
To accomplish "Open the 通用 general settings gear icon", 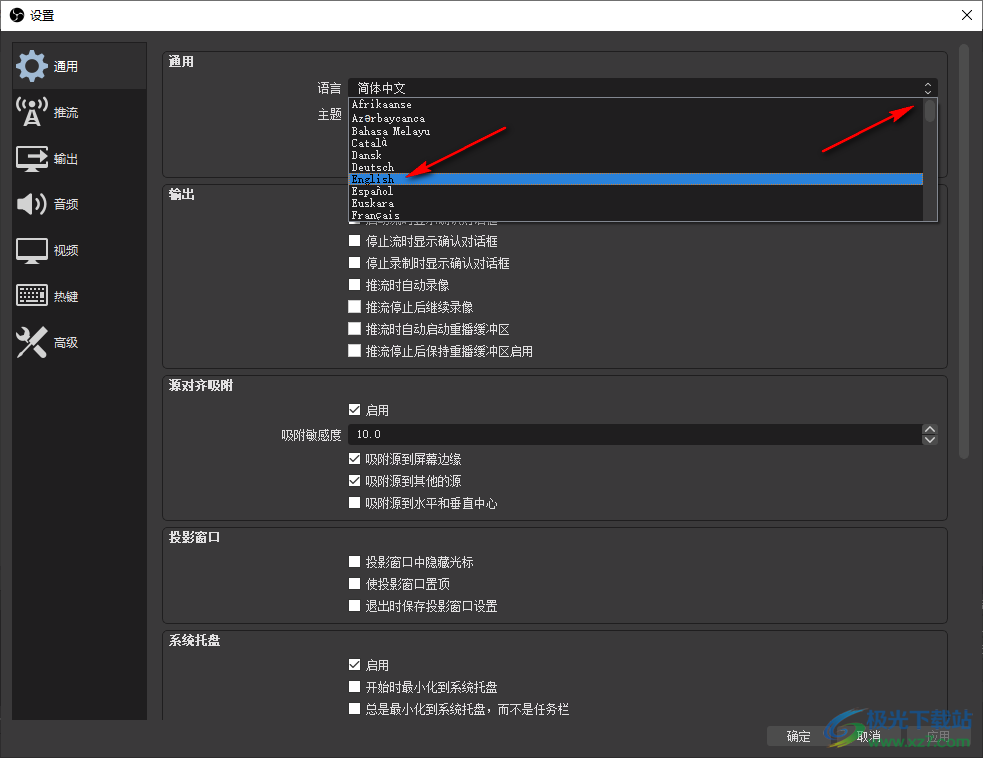I will [x=31, y=66].
